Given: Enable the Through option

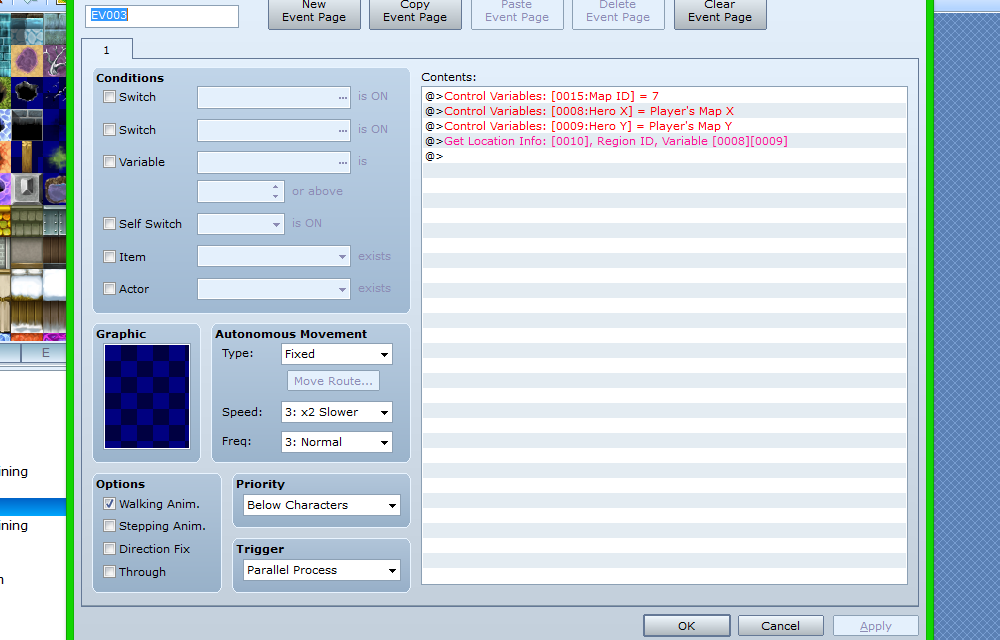Looking at the screenshot, I should coord(109,572).
